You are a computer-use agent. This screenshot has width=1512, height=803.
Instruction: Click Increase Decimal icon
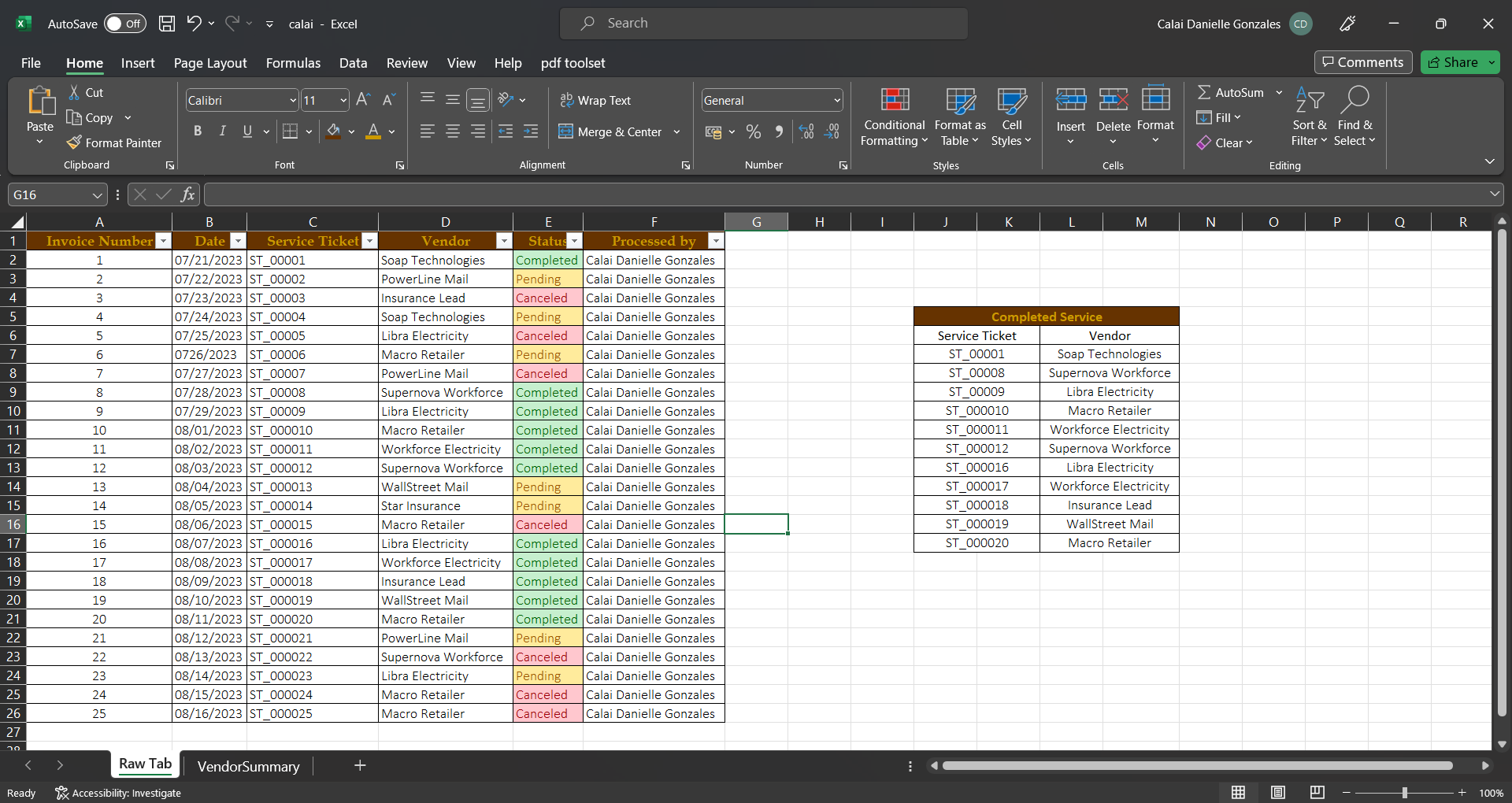(x=806, y=131)
